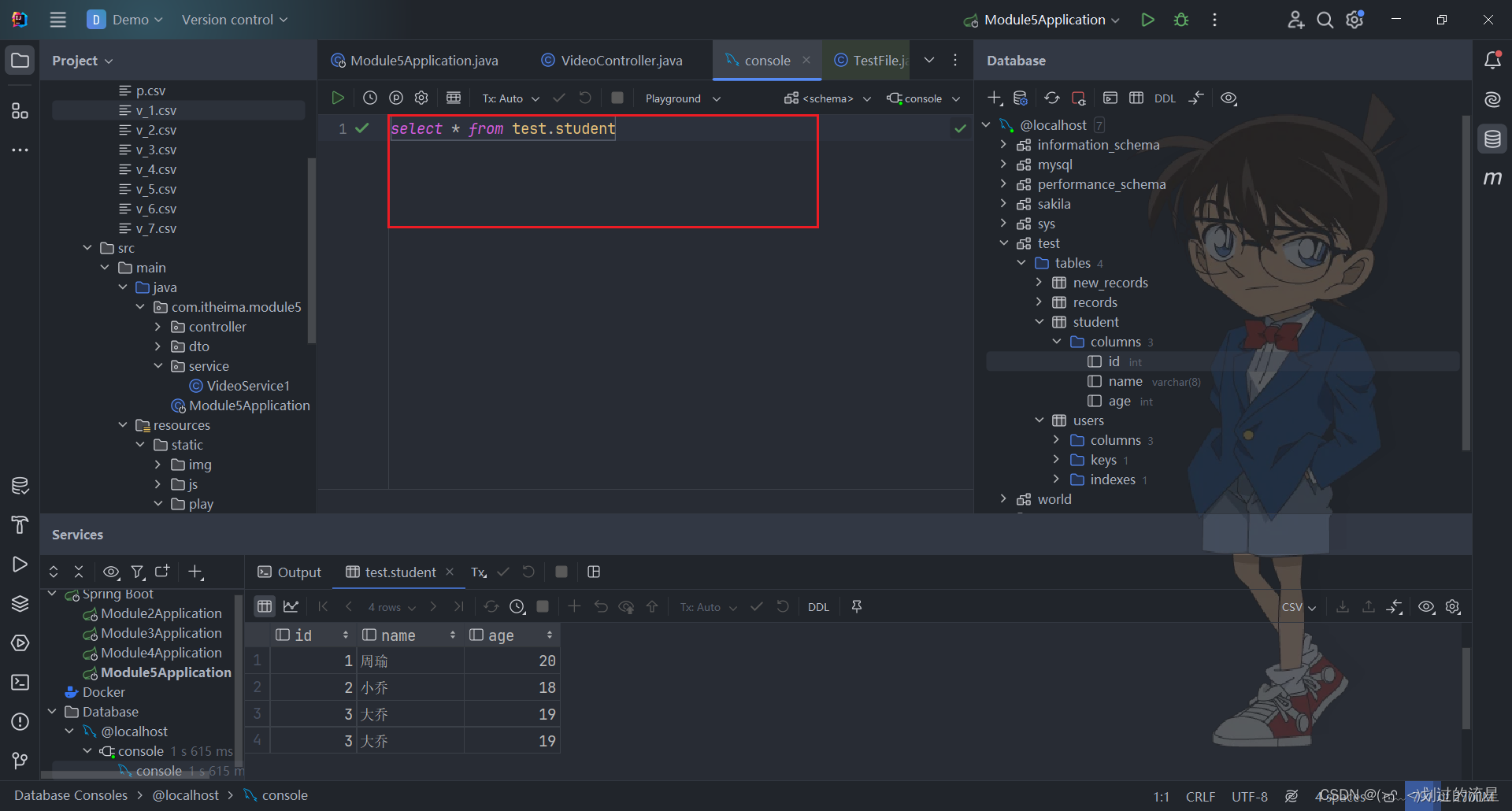Click the UTF-8 encoding in status bar
Screen dimensions: 1512x811
click(1250, 797)
